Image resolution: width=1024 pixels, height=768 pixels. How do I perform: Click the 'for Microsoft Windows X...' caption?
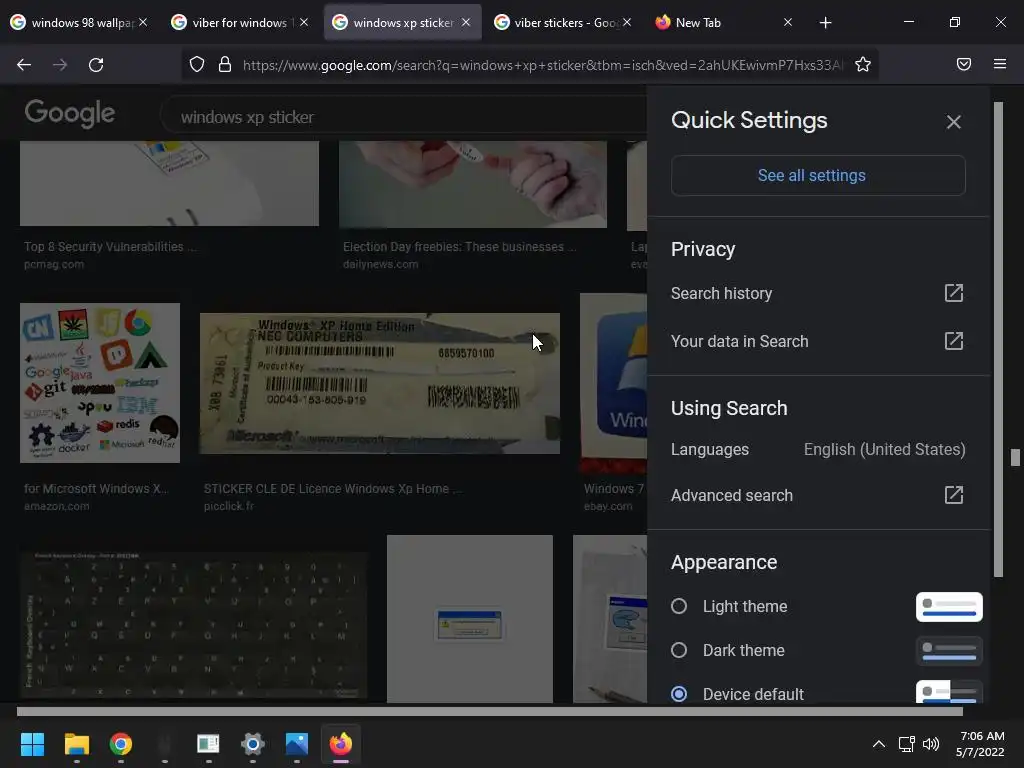97,488
